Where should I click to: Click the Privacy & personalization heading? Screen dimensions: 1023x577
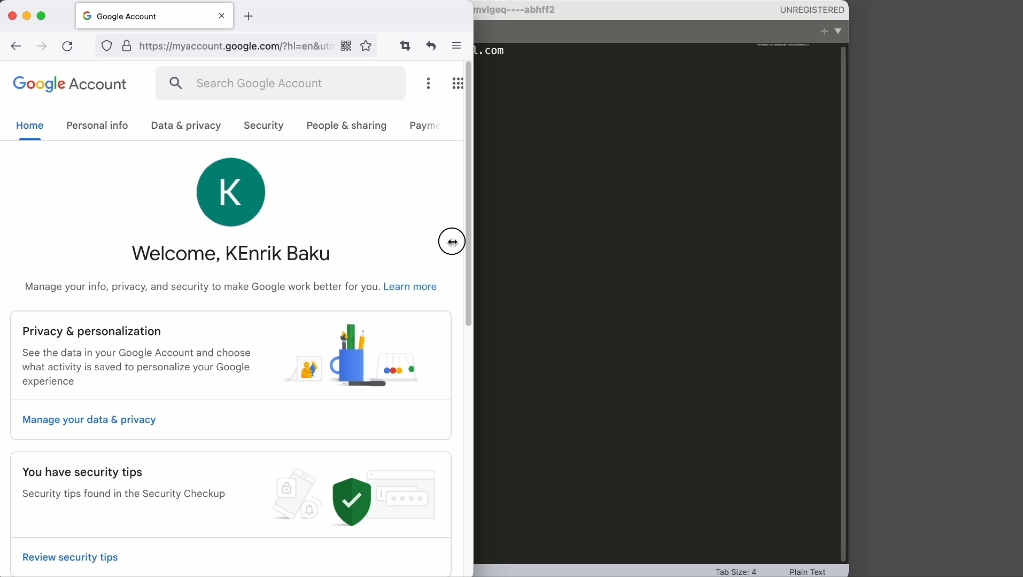pyautogui.click(x=91, y=331)
